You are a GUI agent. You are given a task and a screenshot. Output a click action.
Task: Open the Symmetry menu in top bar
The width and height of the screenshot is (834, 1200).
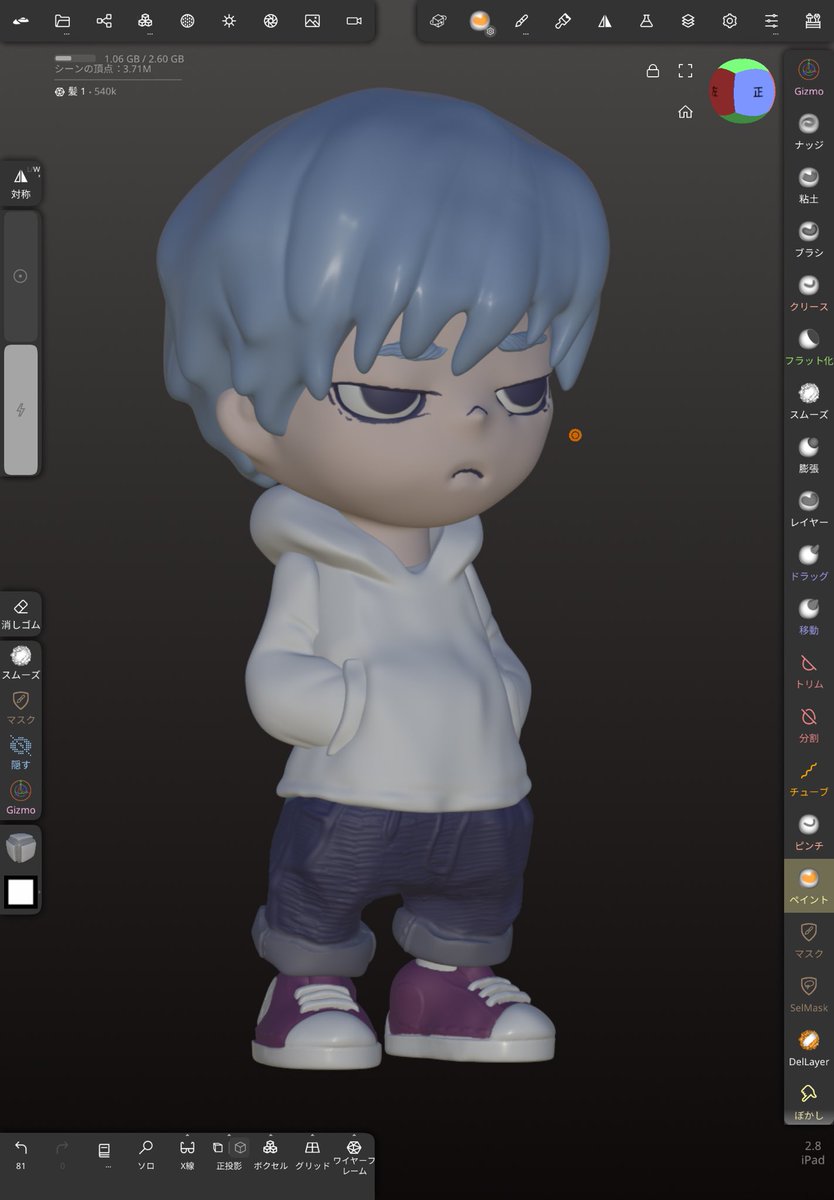click(x=604, y=20)
